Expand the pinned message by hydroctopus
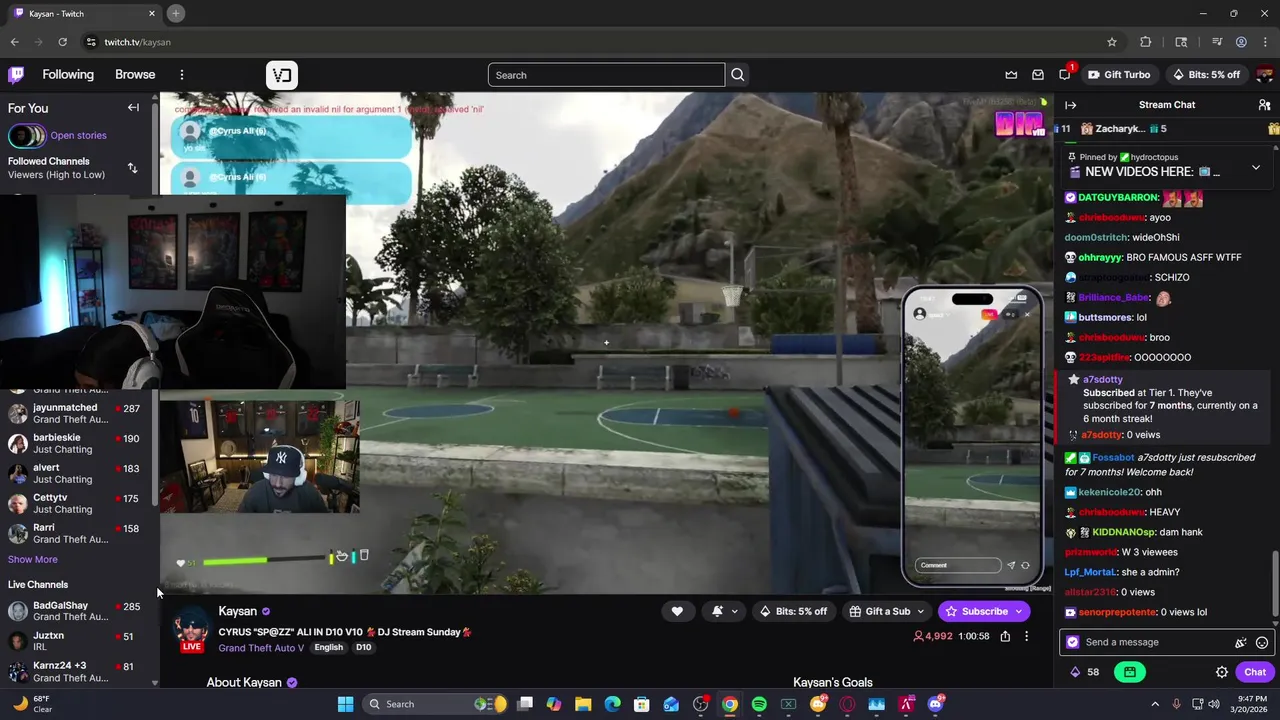This screenshot has height=720, width=1280. (x=1256, y=167)
